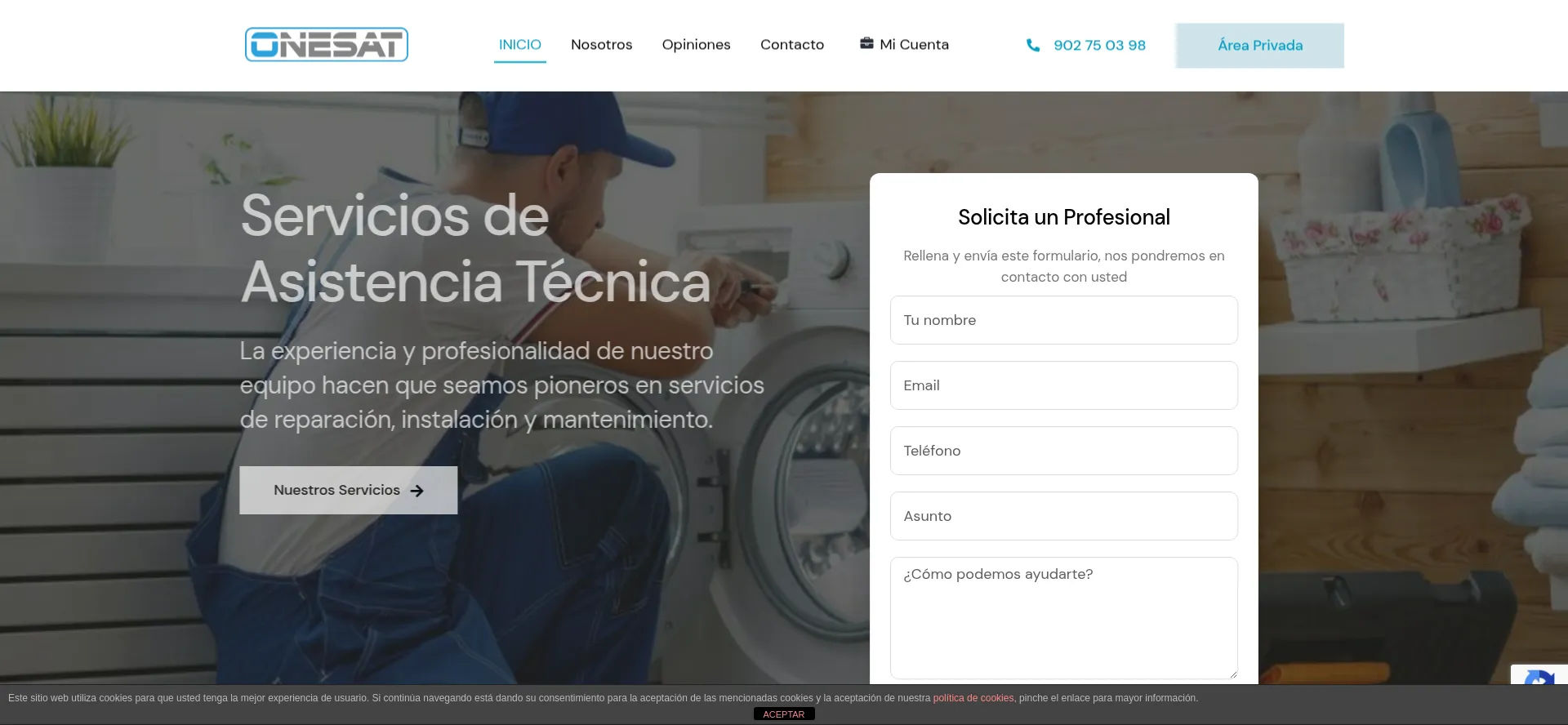Call the number 902 75 03 98
The height and width of the screenshot is (725, 1568).
point(1099,46)
